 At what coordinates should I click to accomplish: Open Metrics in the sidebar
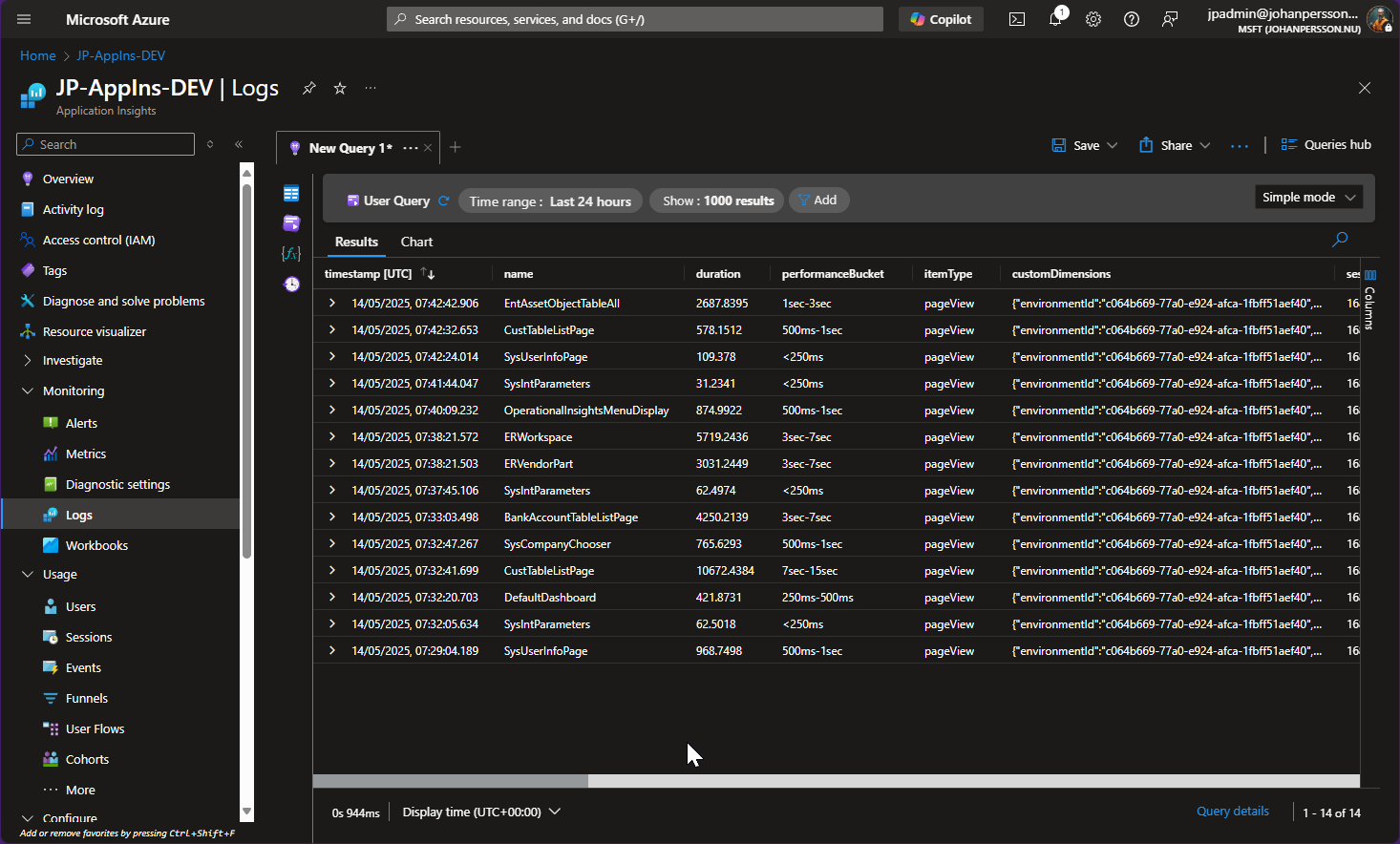pos(86,454)
